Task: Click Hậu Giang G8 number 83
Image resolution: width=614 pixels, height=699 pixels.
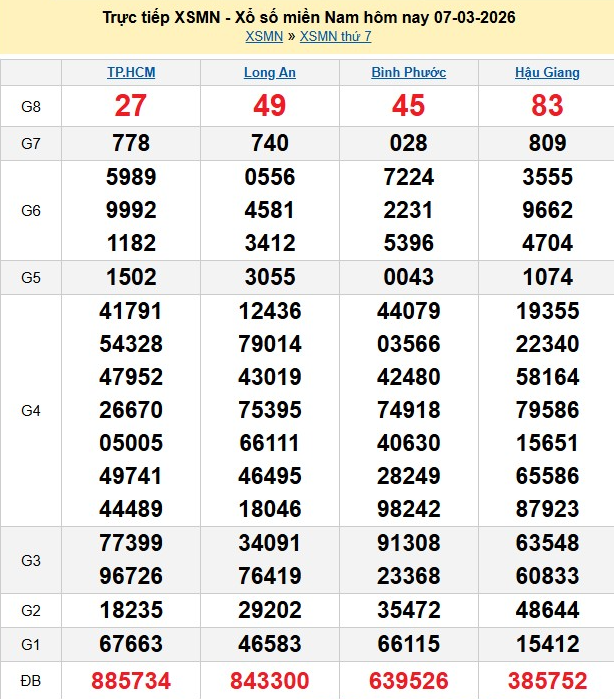Action: pos(547,106)
